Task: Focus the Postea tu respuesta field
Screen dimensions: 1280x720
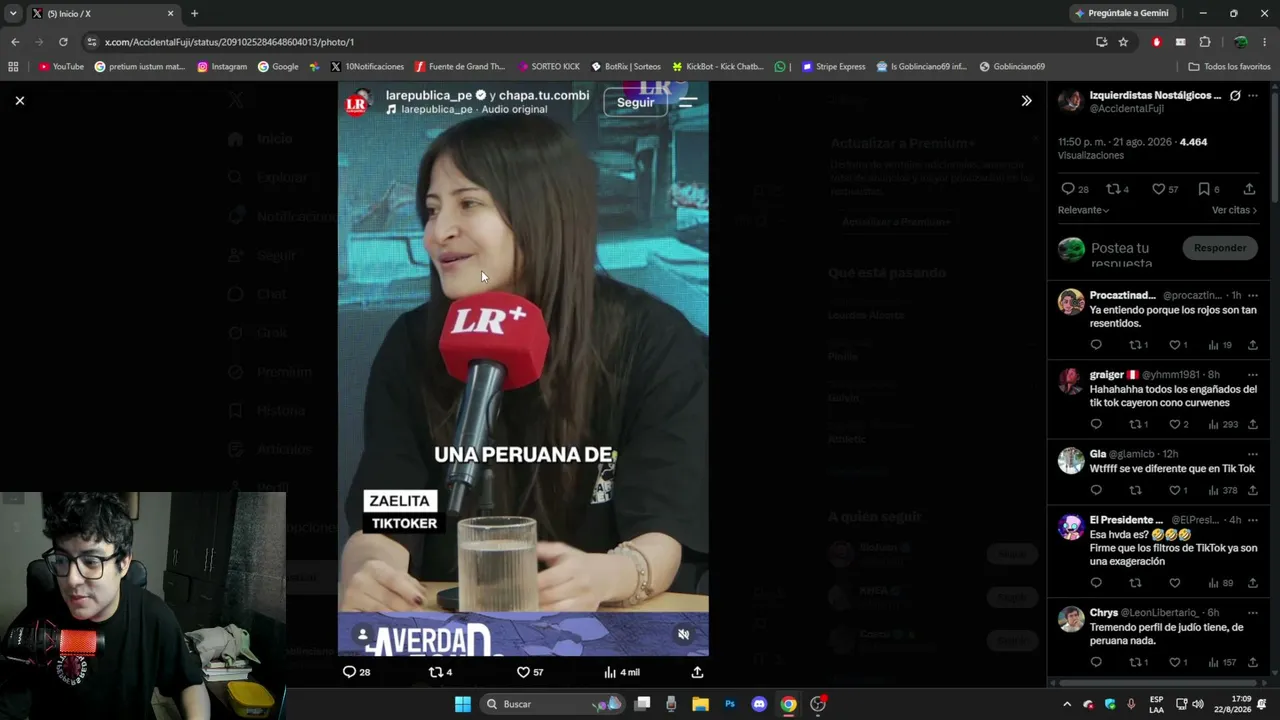Action: [1120, 254]
